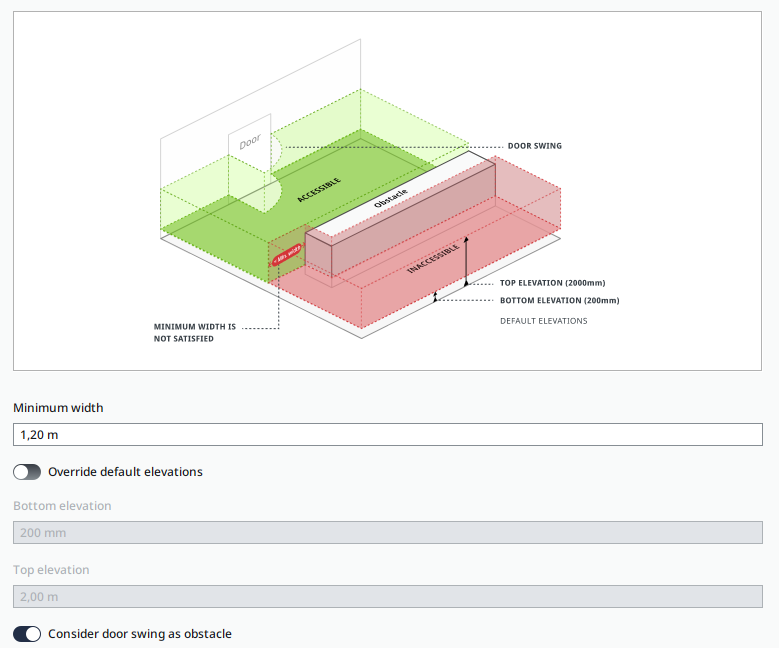Click the DOOR SWING annotation text
The width and height of the screenshot is (780, 648).
[534, 146]
